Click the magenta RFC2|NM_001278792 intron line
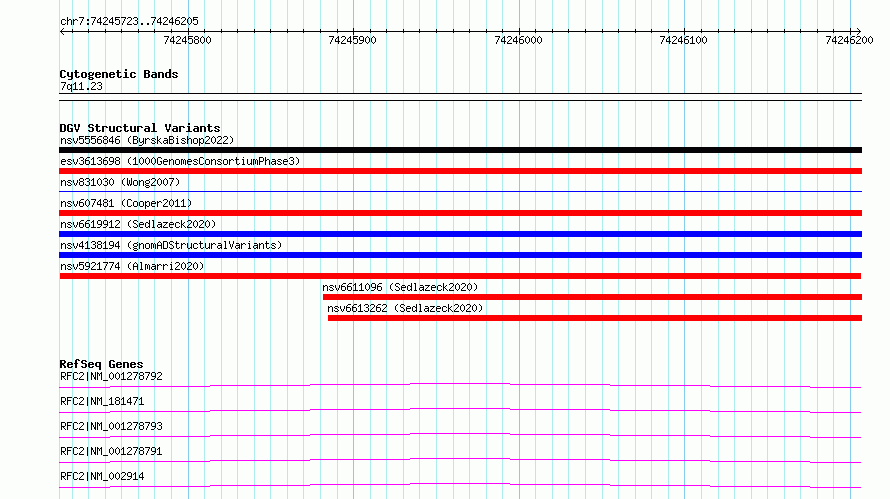Viewport: 890px width, 499px height. 460,385
